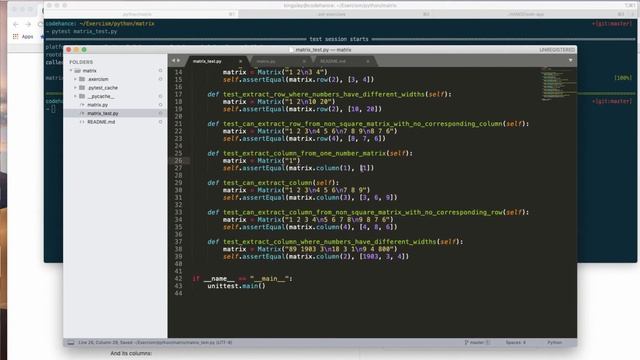This screenshot has height=360, width=640.
Task: Click git status badge beside matrix_test.py
Action: (160, 113)
